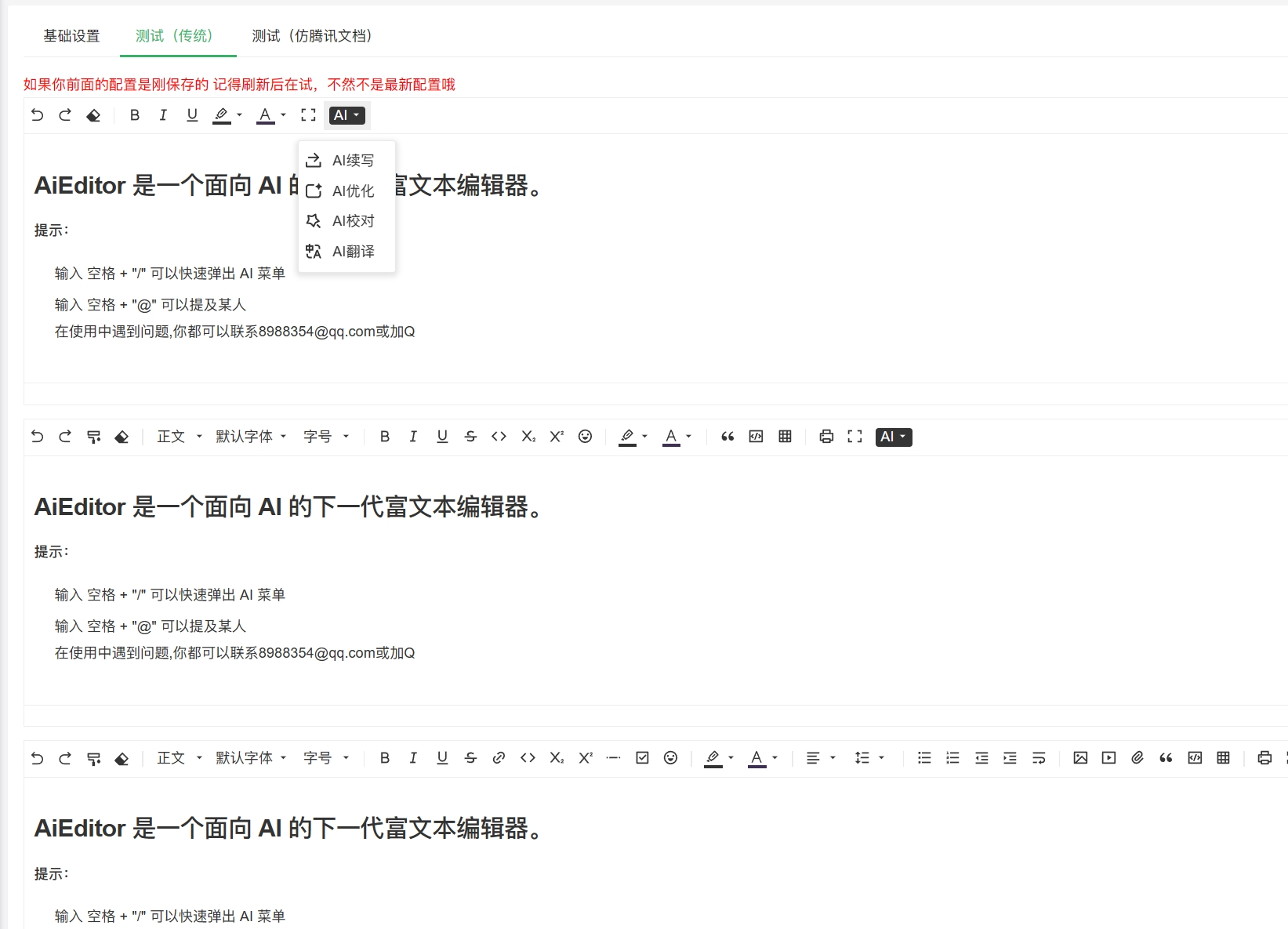Switch to the 基础设置 tab
Image resolution: width=1288 pixels, height=929 pixels.
point(71,36)
